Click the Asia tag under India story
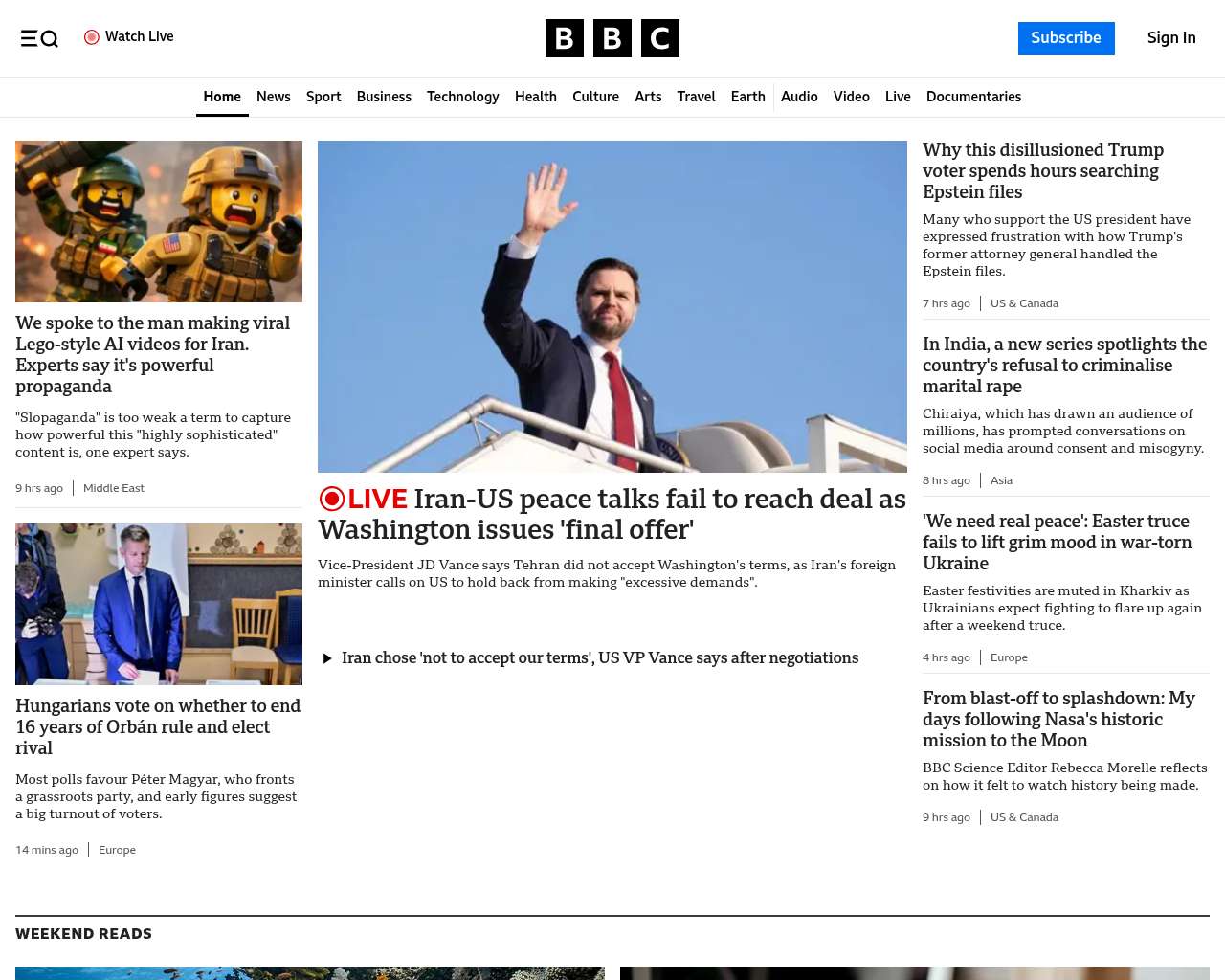 [x=1001, y=480]
